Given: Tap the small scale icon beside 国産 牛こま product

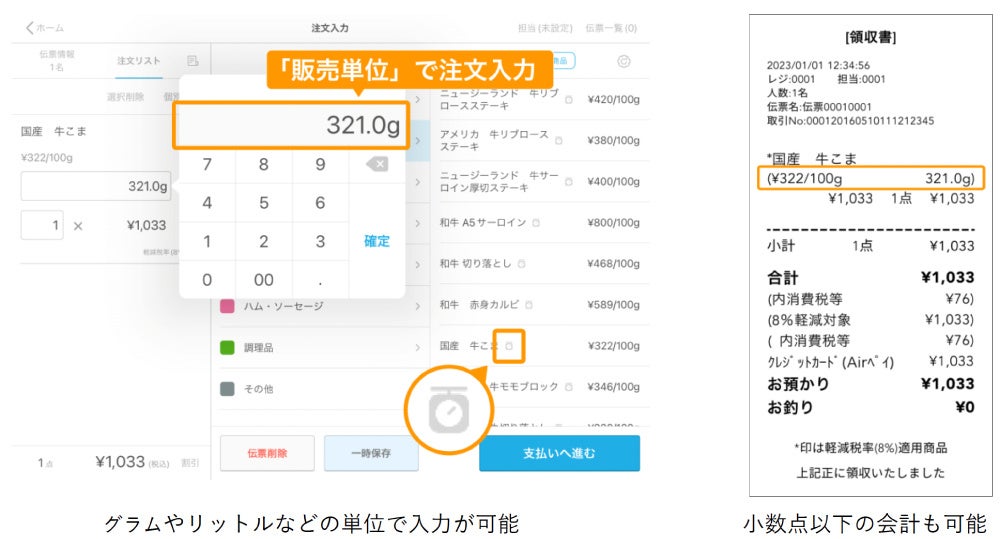Looking at the screenshot, I should pyautogui.click(x=509, y=346).
